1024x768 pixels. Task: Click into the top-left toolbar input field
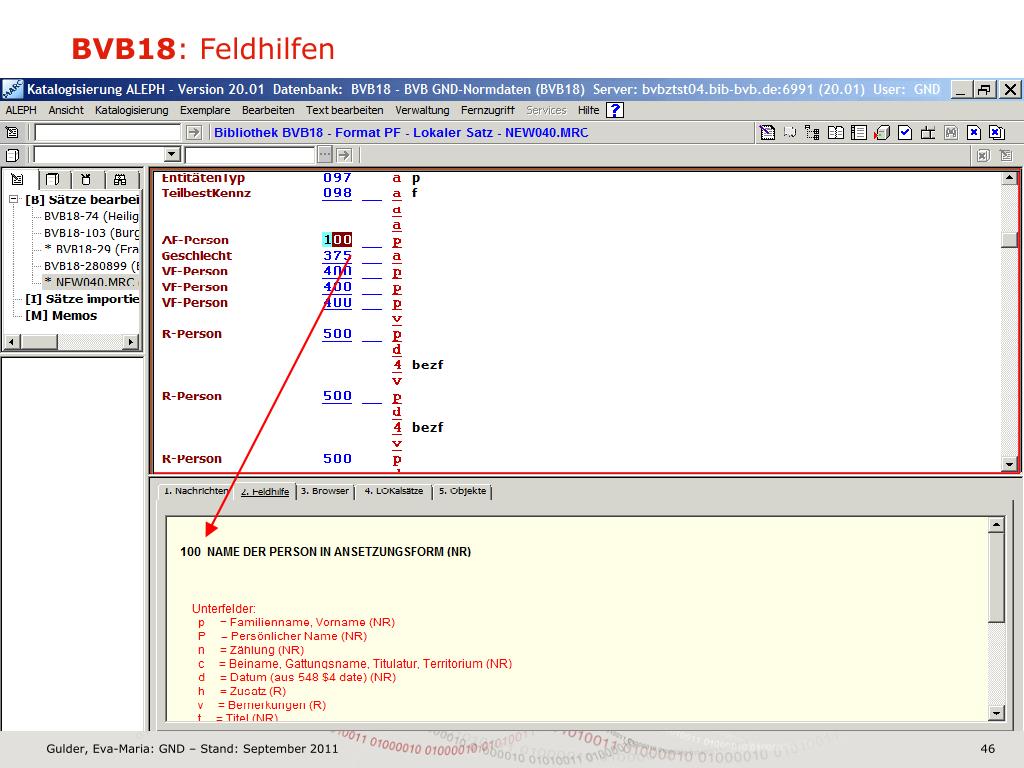click(x=108, y=132)
